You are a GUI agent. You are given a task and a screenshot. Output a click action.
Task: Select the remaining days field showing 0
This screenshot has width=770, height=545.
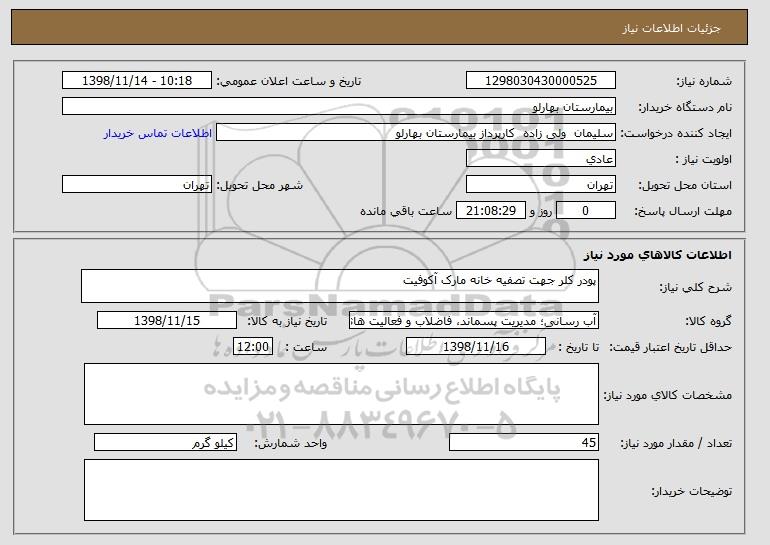pos(585,211)
